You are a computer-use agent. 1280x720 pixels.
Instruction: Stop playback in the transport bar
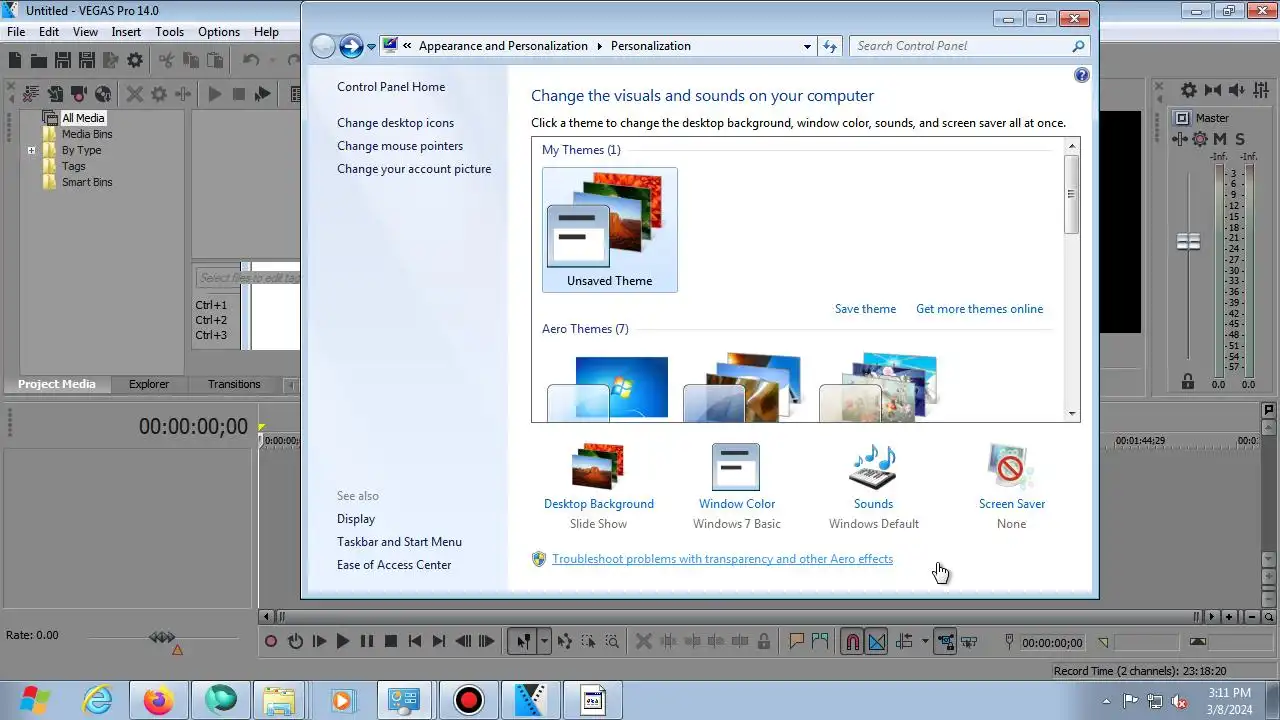[391, 642]
